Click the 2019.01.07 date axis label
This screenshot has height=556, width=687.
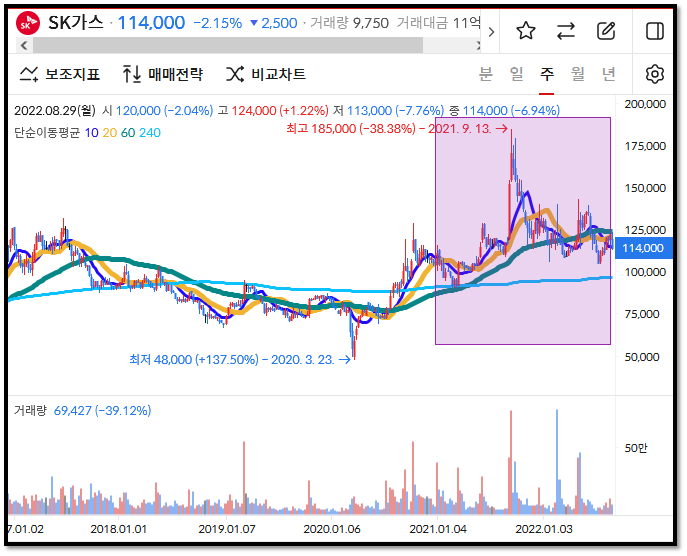pos(227,529)
